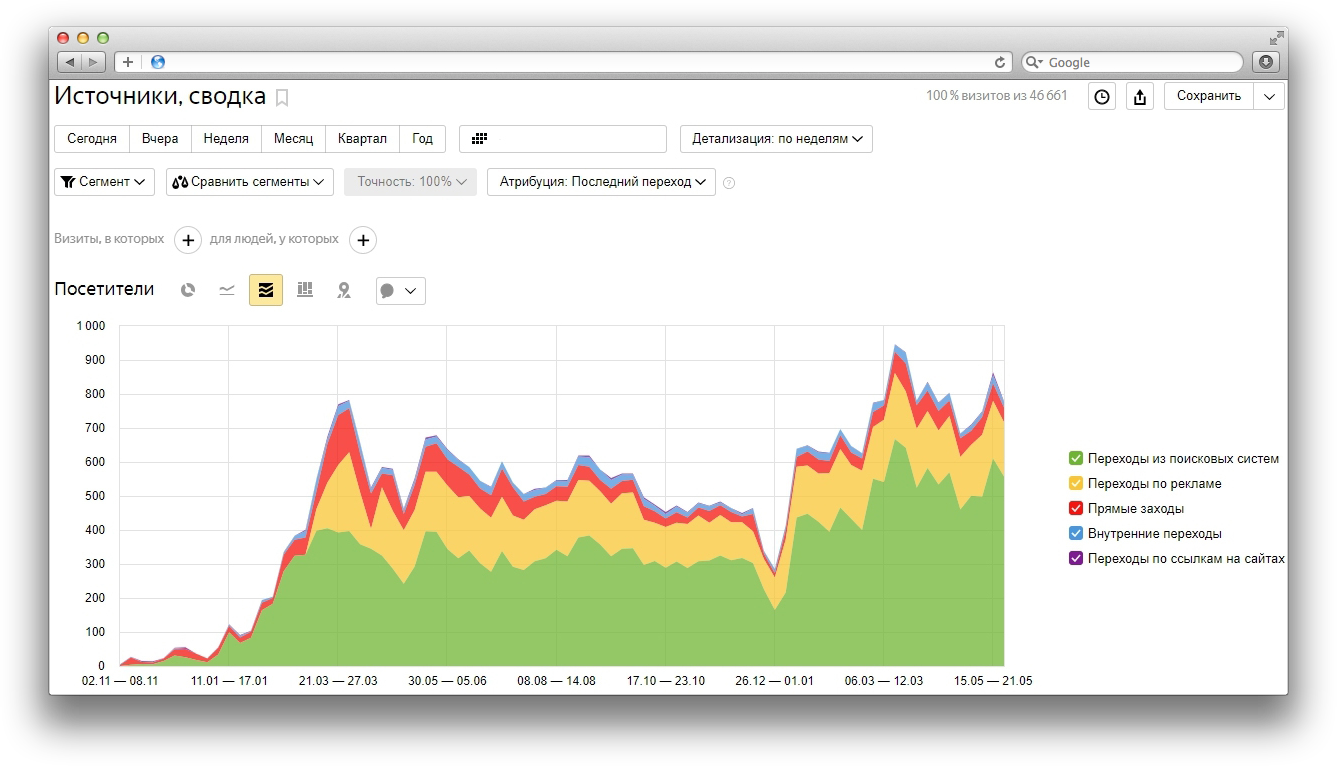1337x766 pixels.
Task: Click the bookmark icon beside report title
Action: [x=282, y=97]
